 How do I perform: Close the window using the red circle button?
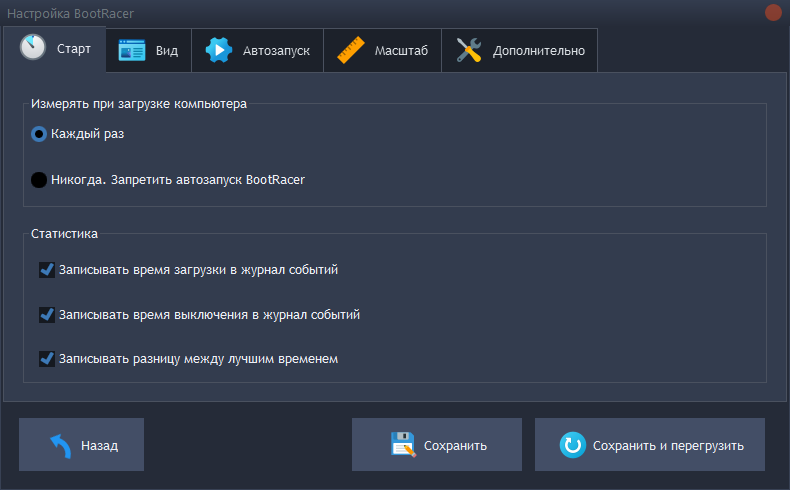(x=773, y=13)
